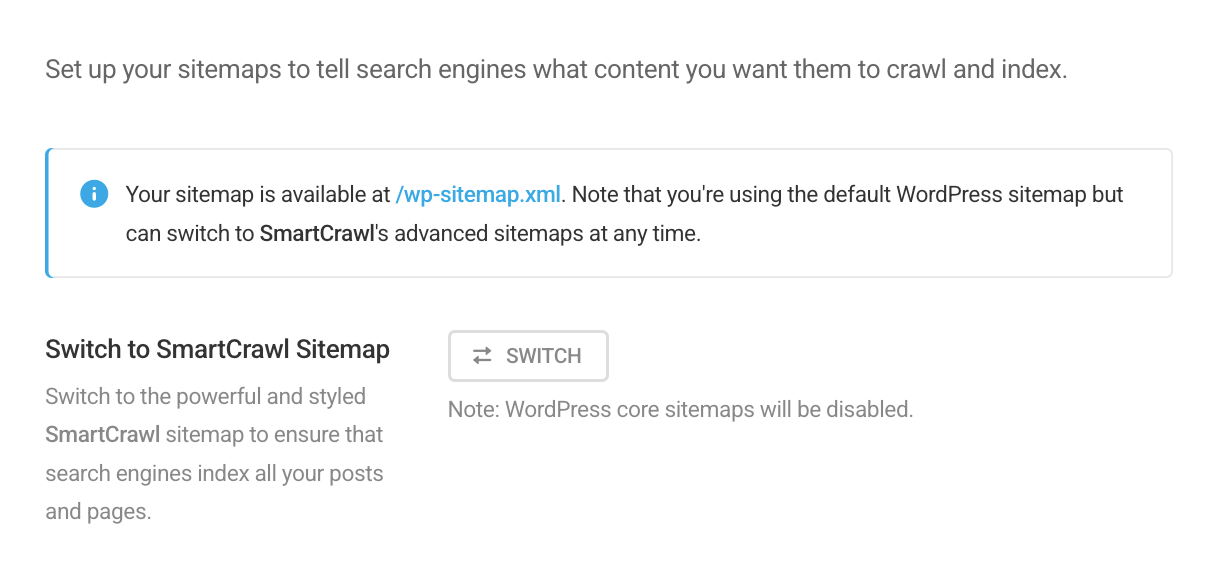This screenshot has height=577, width=1220.
Task: Select the swap-arrows icon on the Switch button
Action: click(x=480, y=355)
